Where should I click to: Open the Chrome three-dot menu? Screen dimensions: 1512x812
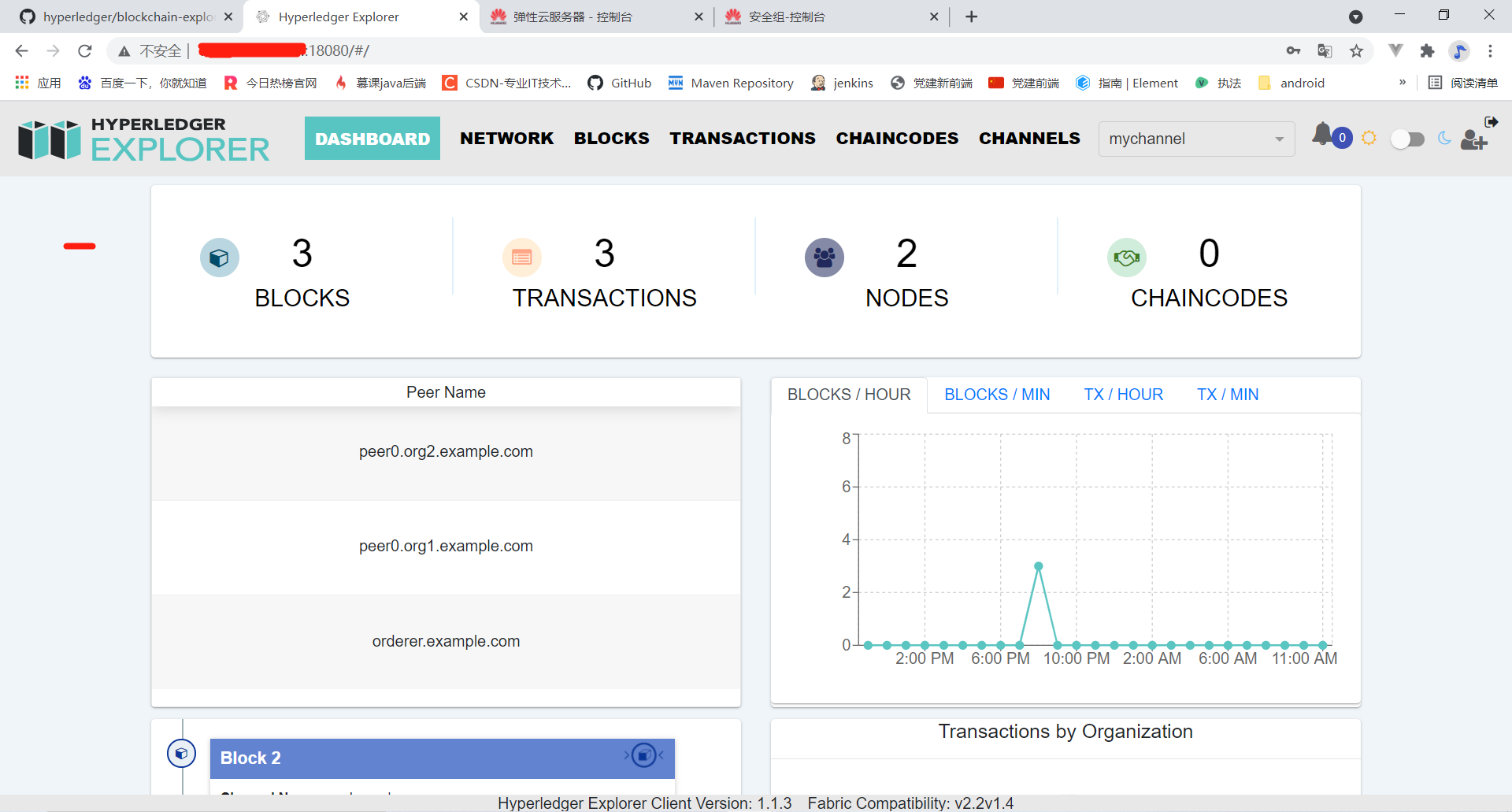pos(1491,50)
